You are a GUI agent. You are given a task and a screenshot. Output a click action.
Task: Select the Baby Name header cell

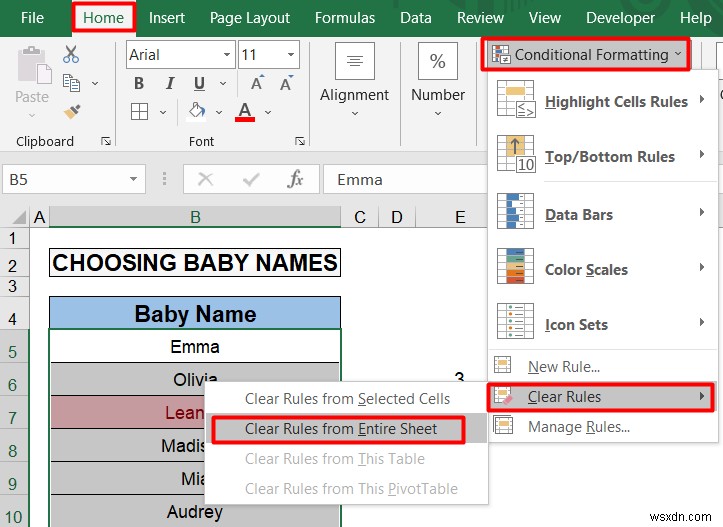[x=195, y=314]
